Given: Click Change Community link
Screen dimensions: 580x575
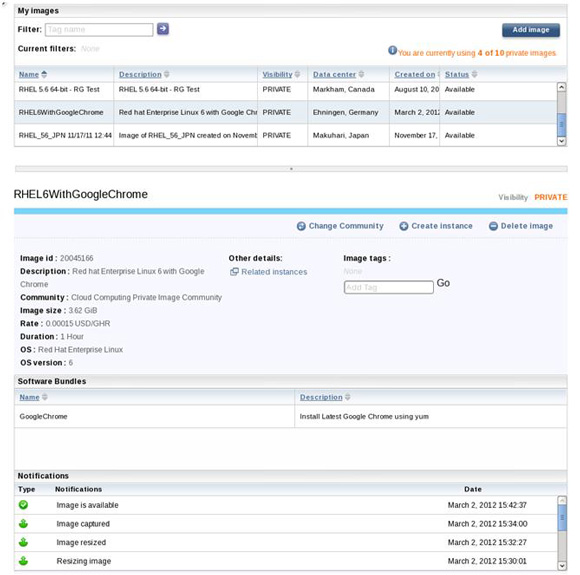Looking at the screenshot, I should pos(346,226).
